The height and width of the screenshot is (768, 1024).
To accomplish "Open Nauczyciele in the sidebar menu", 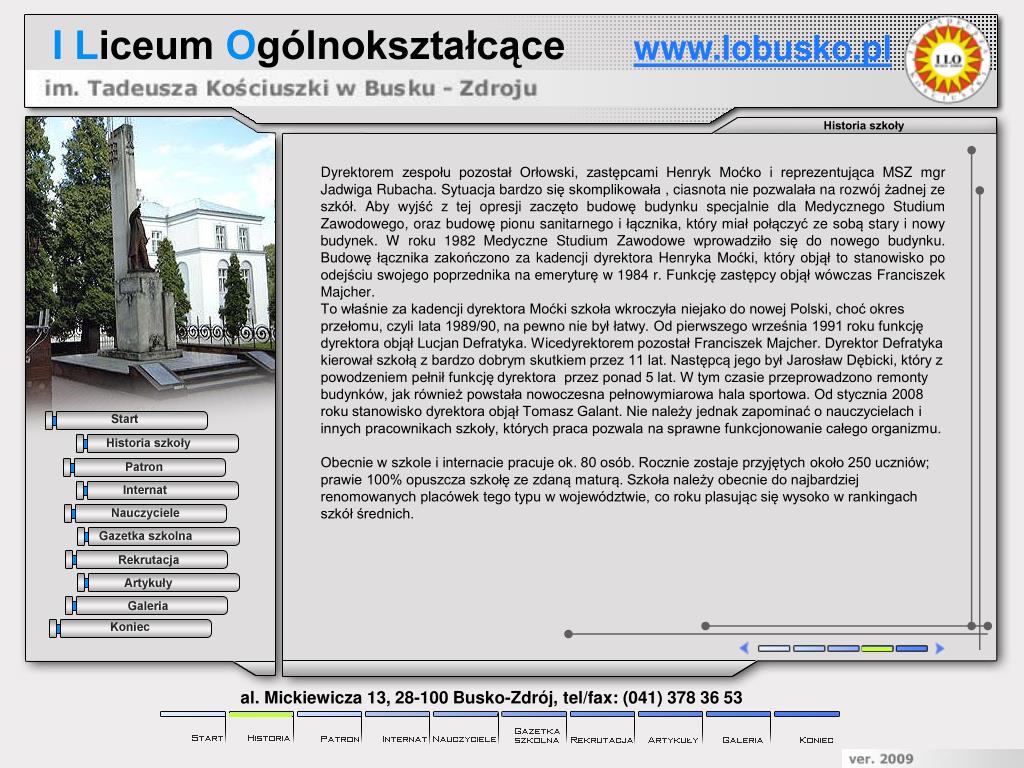I will coord(146,513).
